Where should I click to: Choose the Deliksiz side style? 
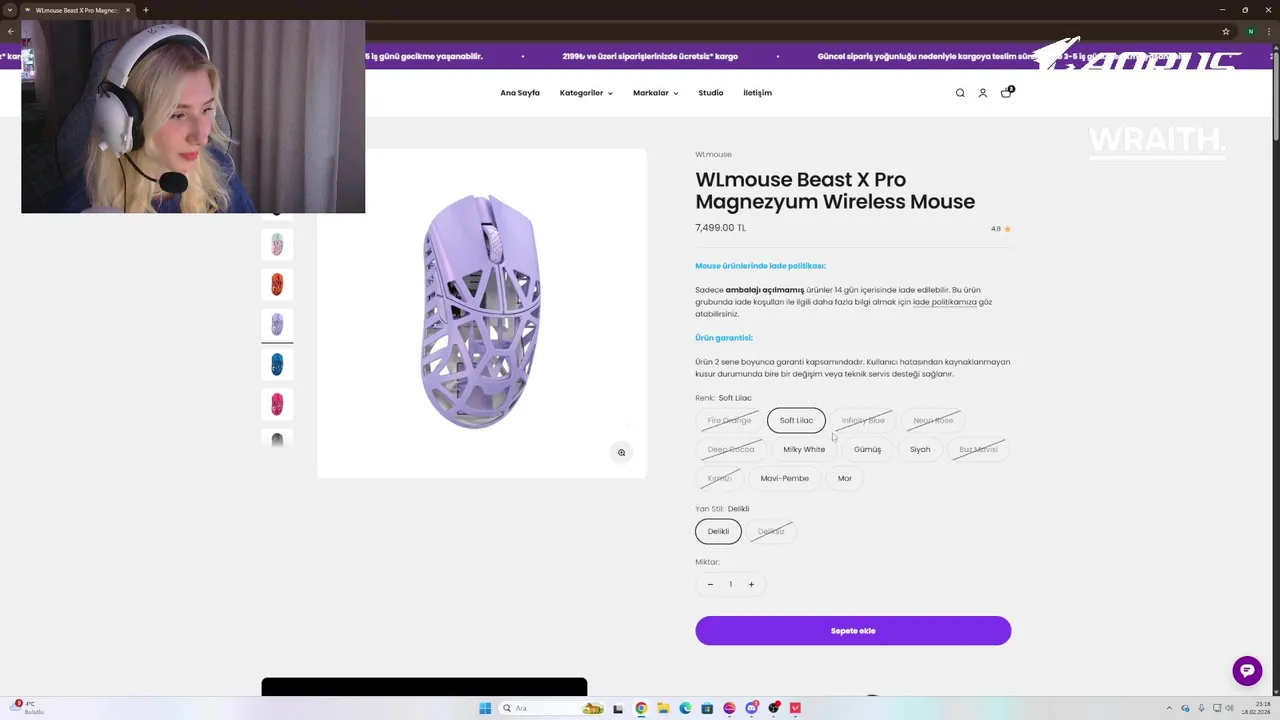(771, 532)
